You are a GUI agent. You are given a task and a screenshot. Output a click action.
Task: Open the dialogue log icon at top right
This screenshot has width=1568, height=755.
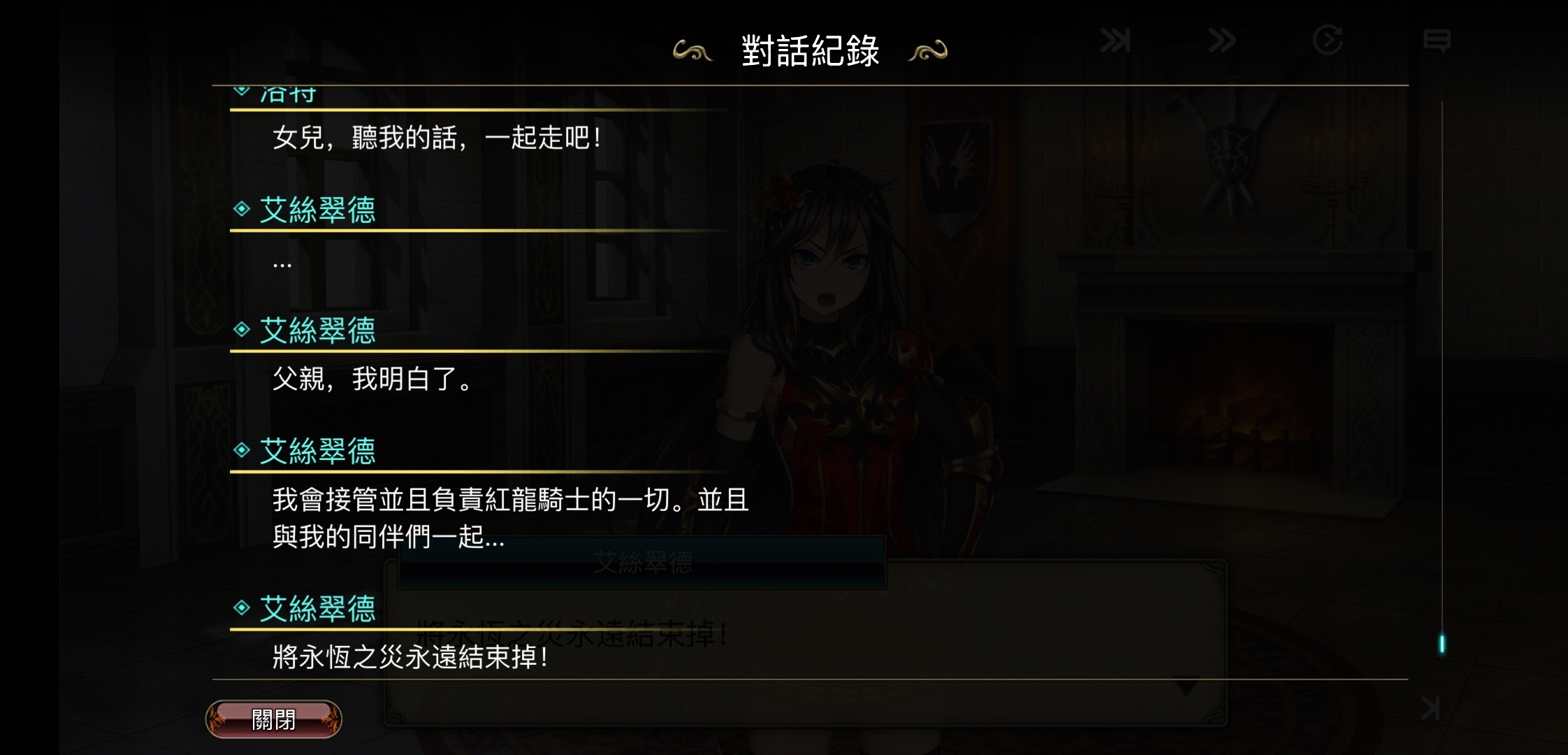(x=1437, y=41)
